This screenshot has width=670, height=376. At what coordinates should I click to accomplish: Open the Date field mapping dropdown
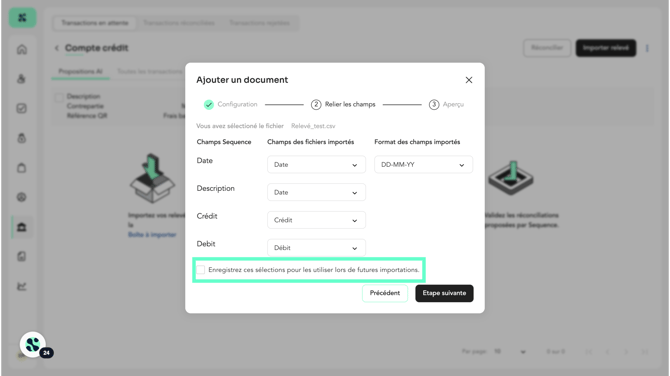pyautogui.click(x=316, y=164)
